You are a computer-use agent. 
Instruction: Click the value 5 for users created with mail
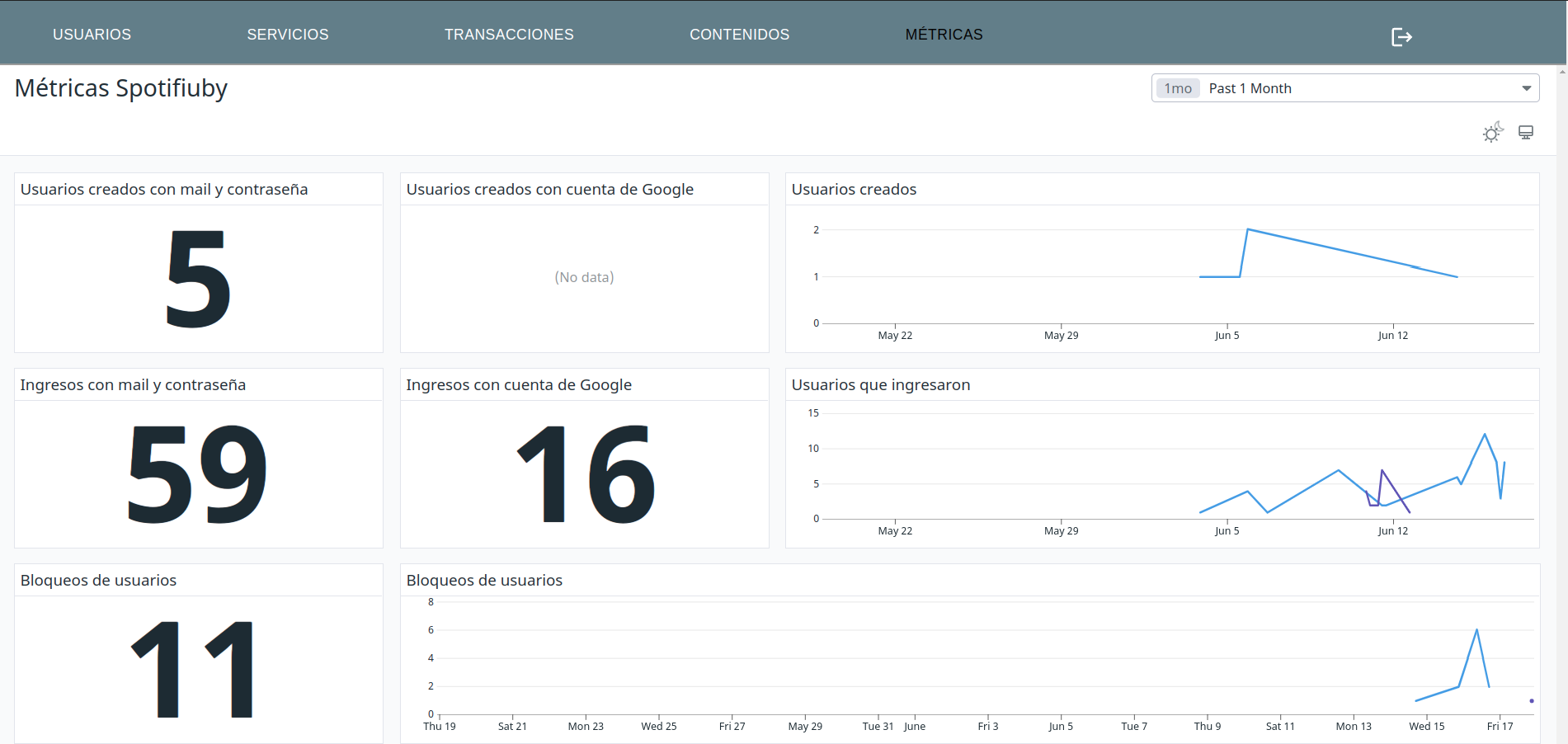pyautogui.click(x=198, y=279)
